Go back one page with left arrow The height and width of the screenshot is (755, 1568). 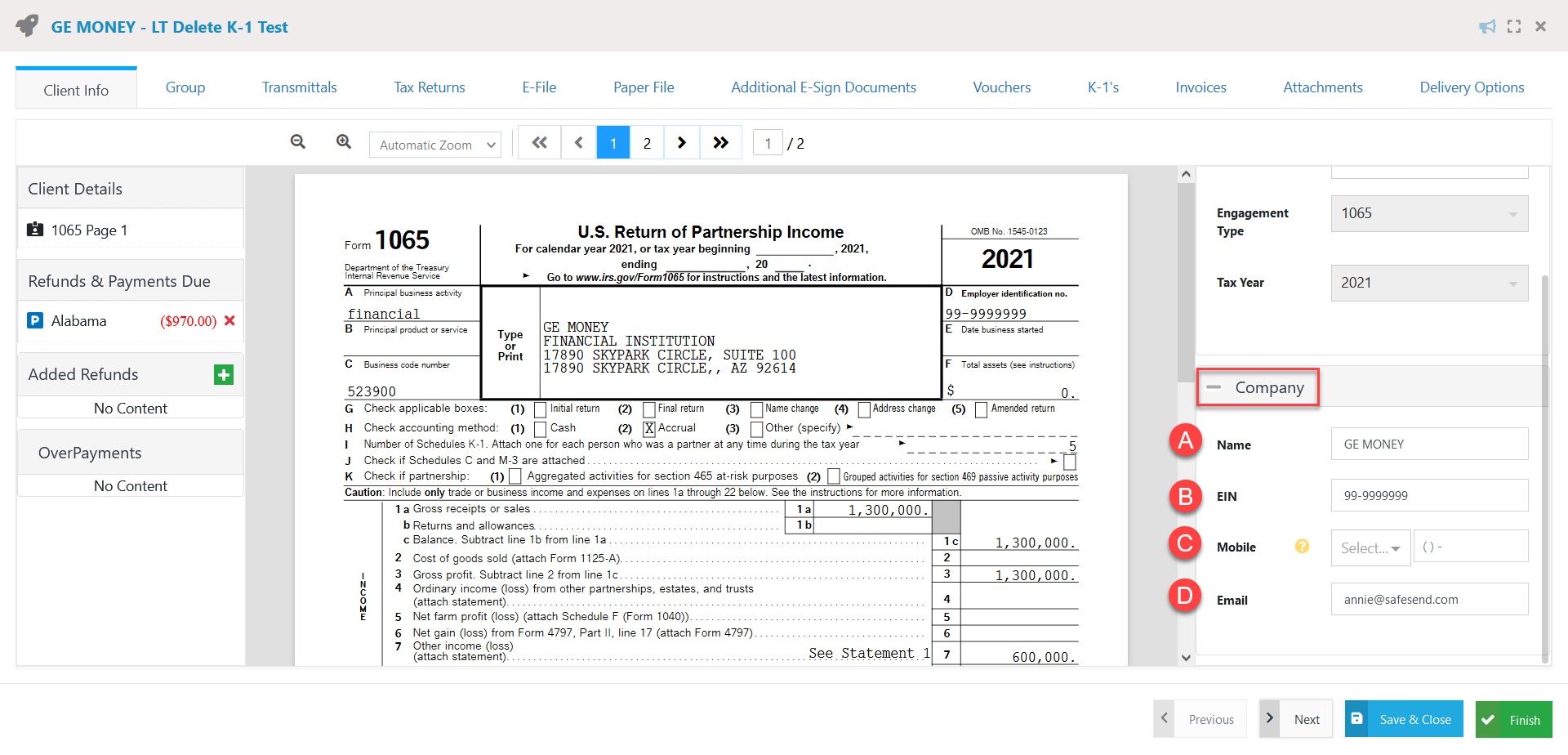pos(578,142)
